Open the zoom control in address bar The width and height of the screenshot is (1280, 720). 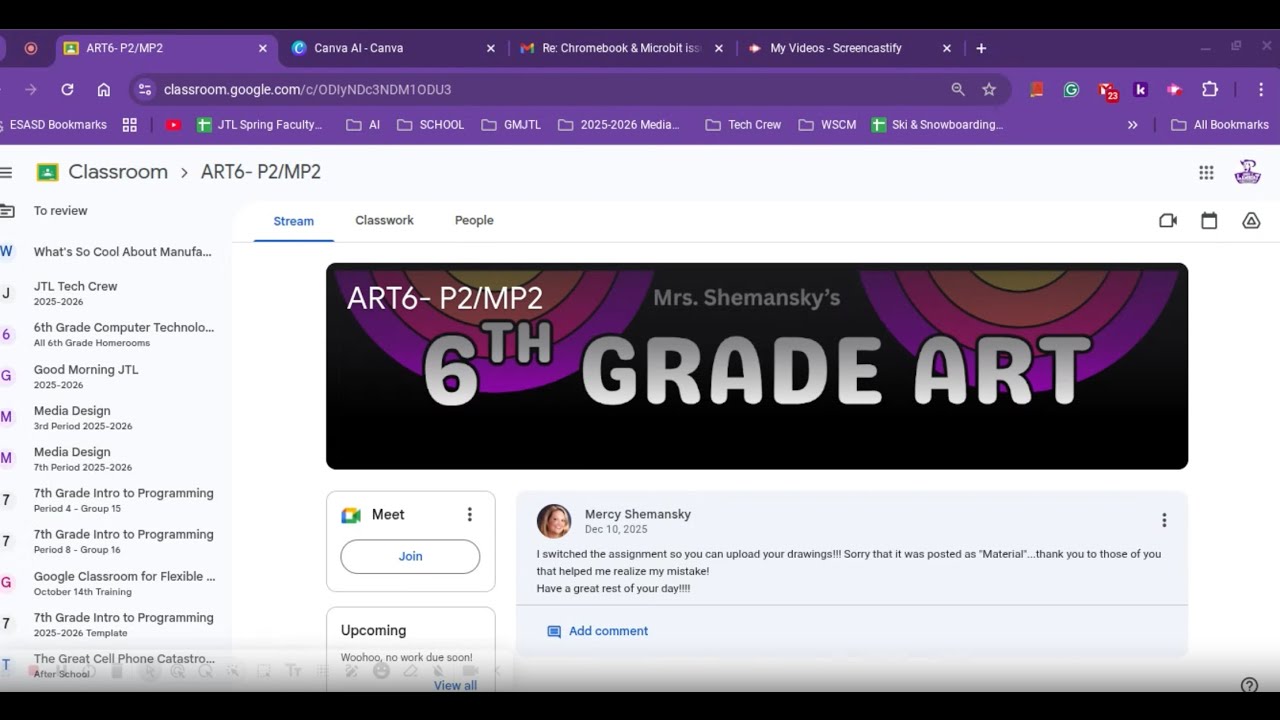[958, 89]
